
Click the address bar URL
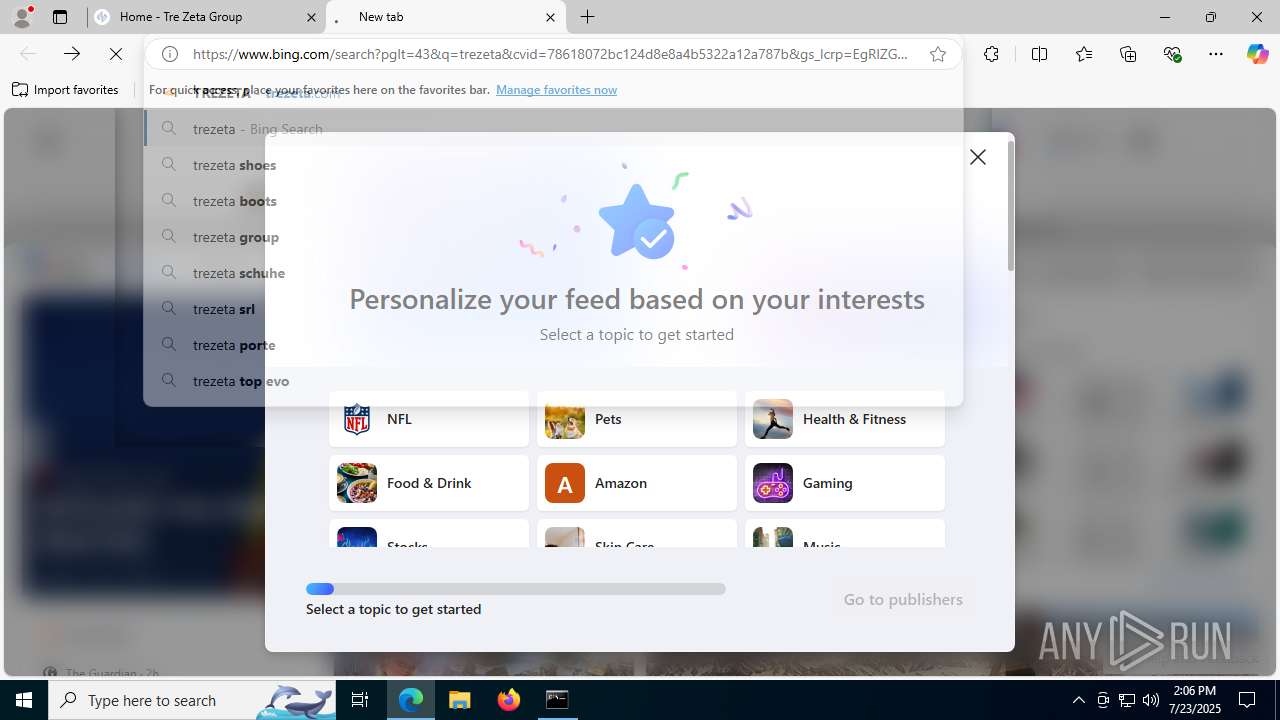pyautogui.click(x=550, y=54)
